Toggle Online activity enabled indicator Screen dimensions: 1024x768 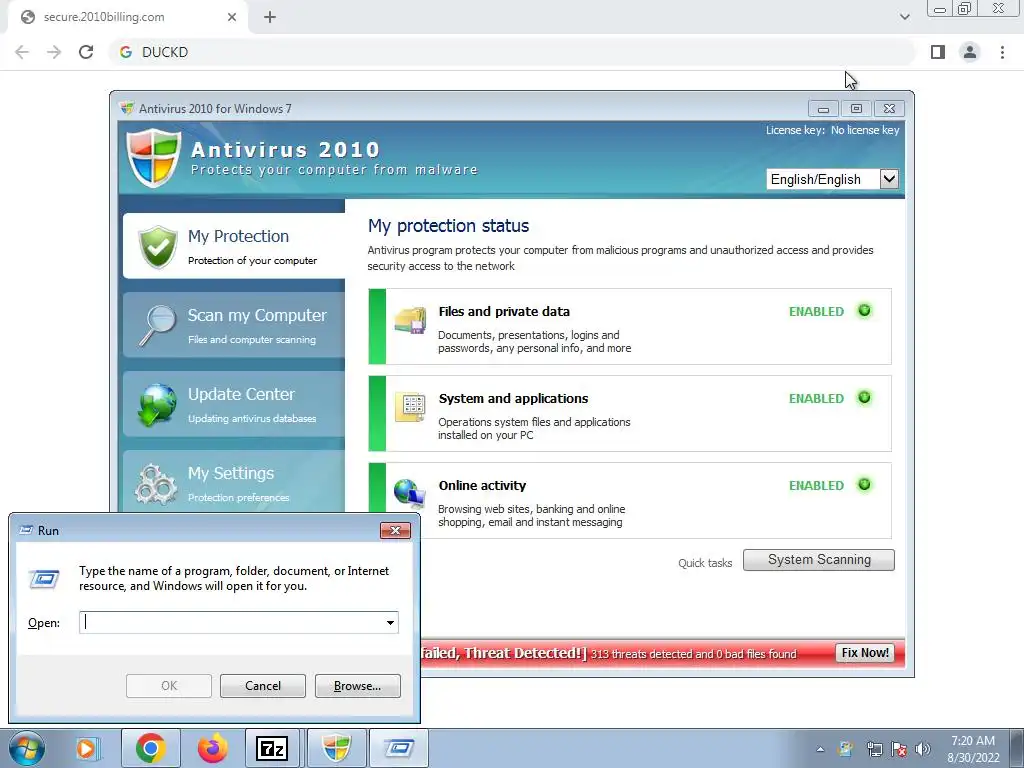(864, 485)
